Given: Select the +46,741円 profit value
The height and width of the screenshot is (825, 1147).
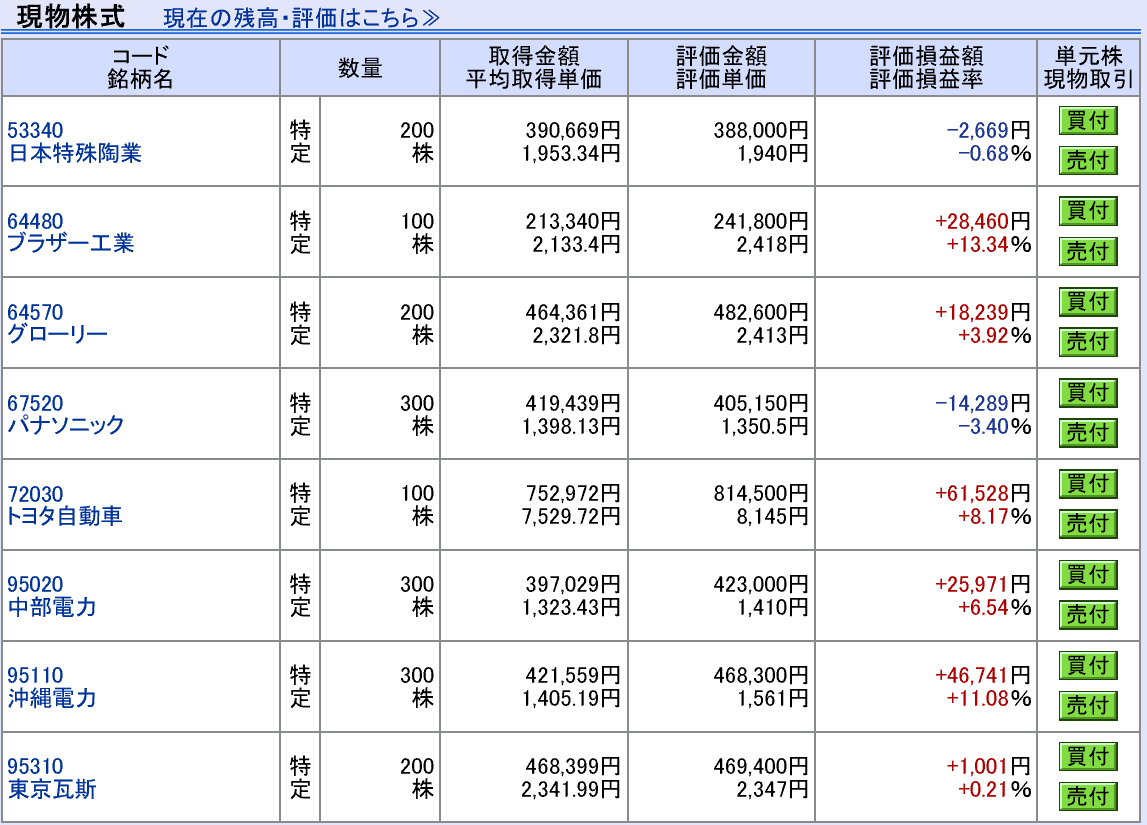Looking at the screenshot, I should 982,675.
